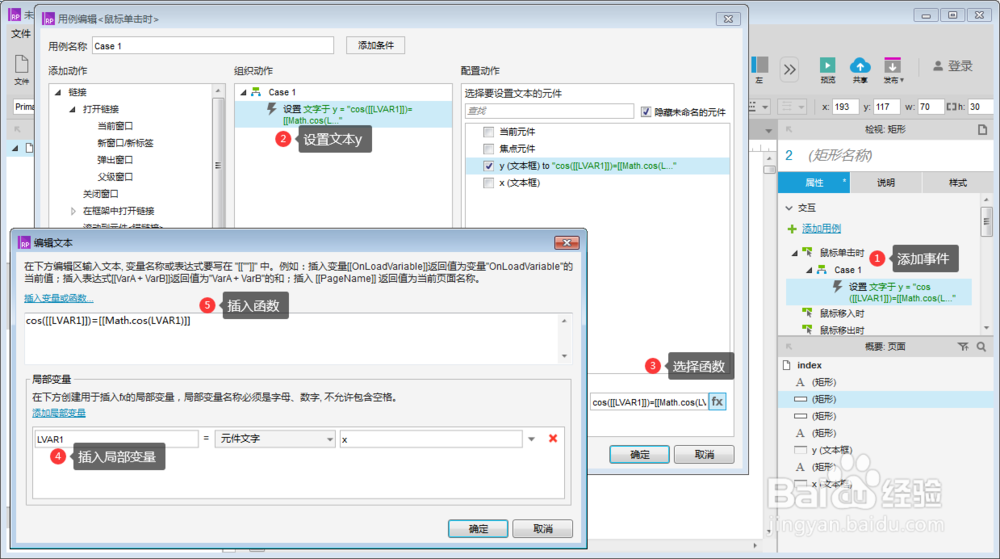Image resolution: width=1000 pixels, height=559 pixels.
Task: Click 添加局部变量 link
Action: coord(59,413)
